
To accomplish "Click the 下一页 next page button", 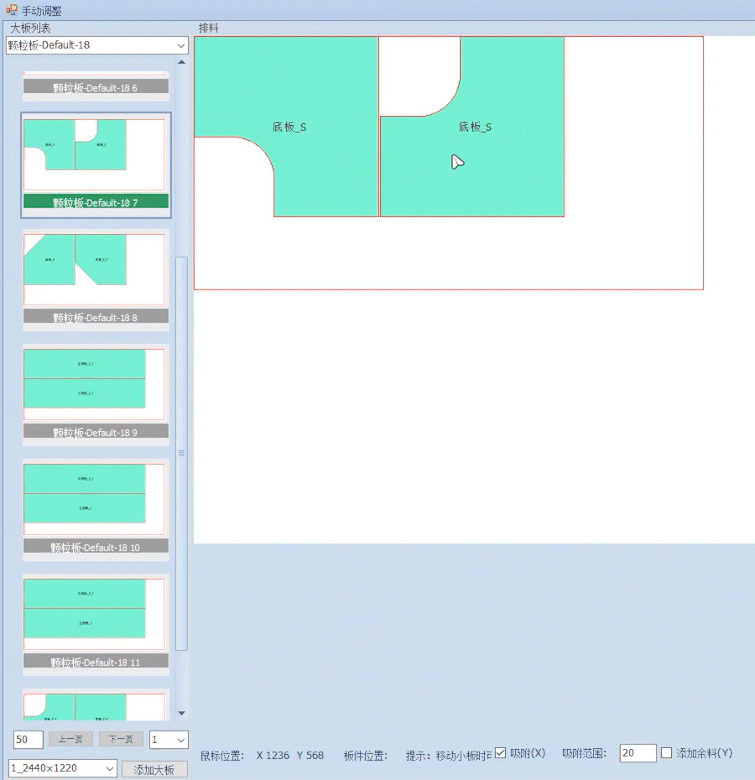I will pos(120,740).
